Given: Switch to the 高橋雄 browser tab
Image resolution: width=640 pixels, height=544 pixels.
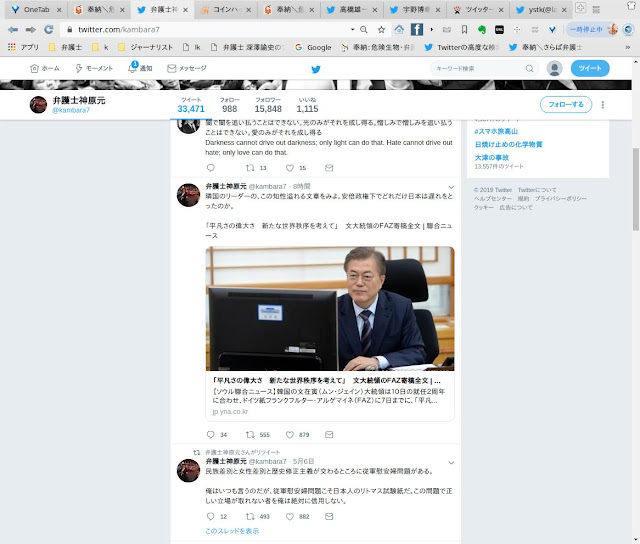Looking at the screenshot, I should coord(353,10).
